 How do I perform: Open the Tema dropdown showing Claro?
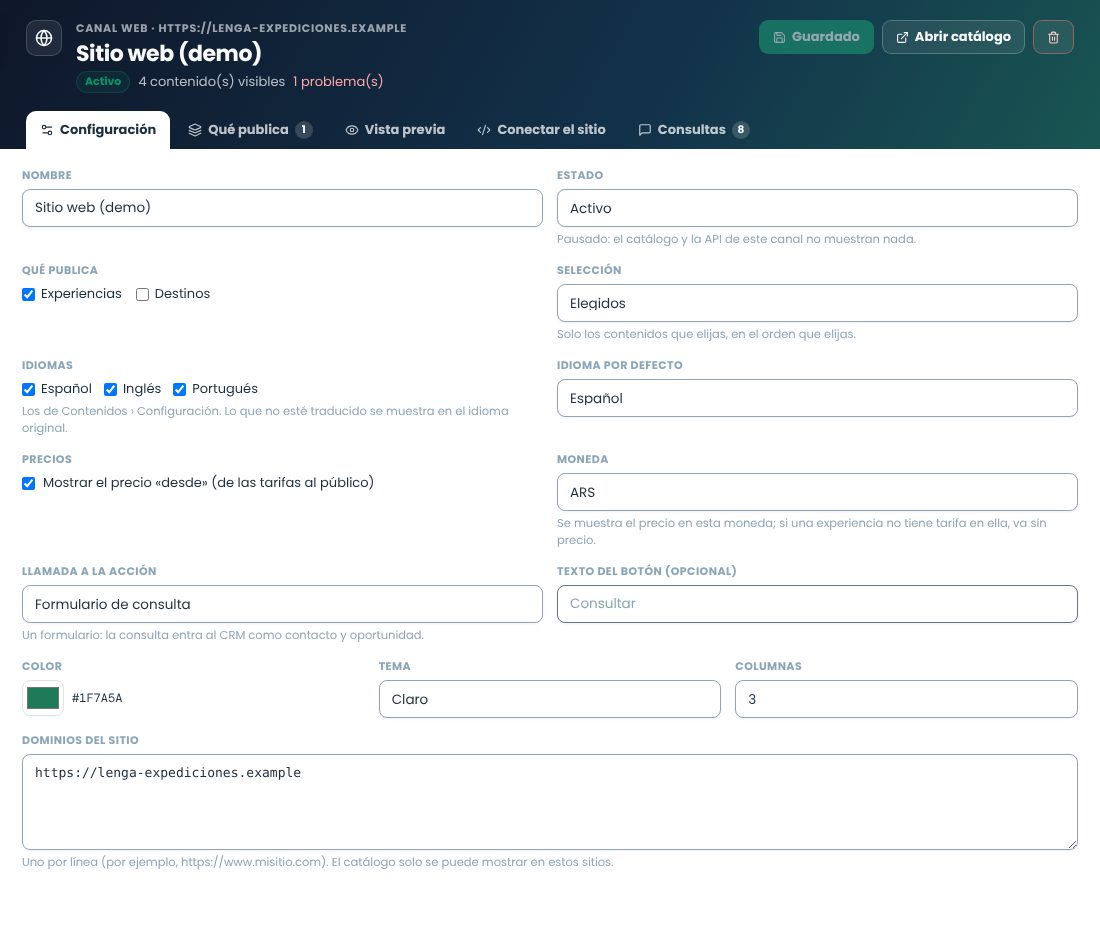(549, 699)
